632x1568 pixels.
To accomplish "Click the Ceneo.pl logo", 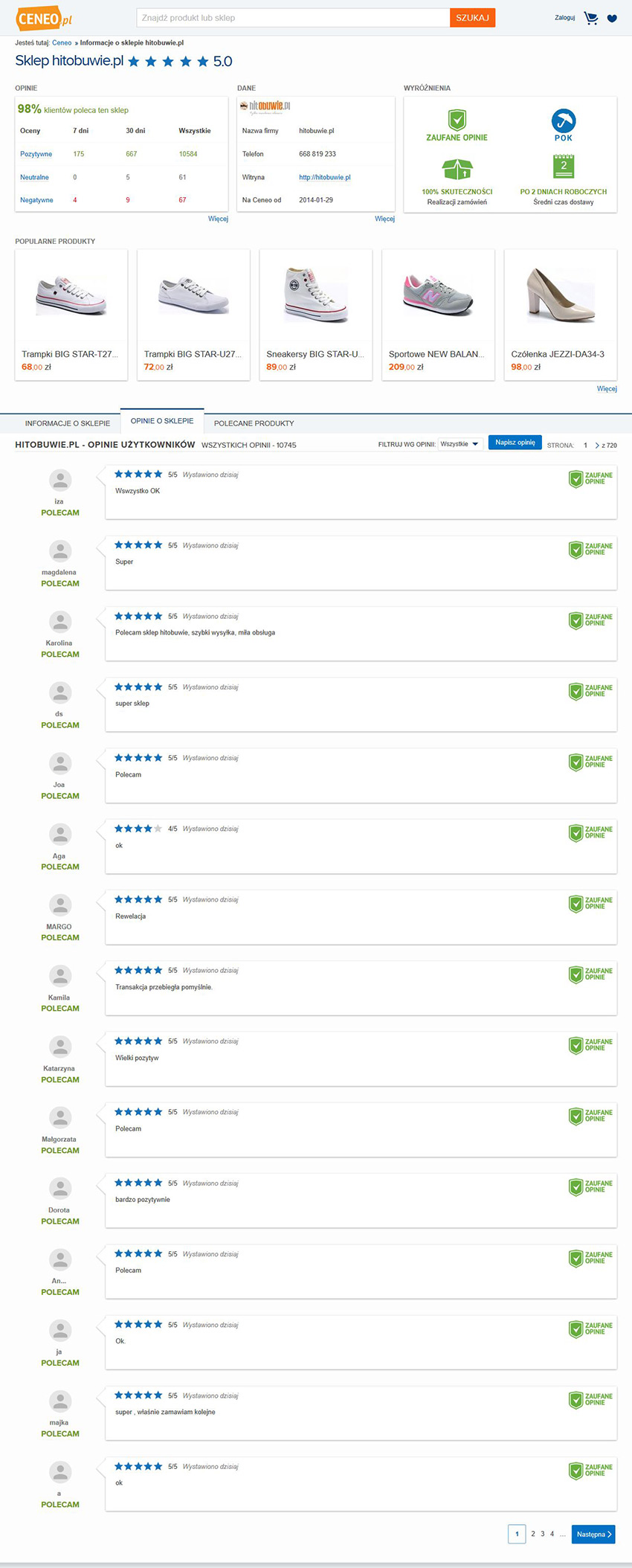I will click(x=45, y=19).
